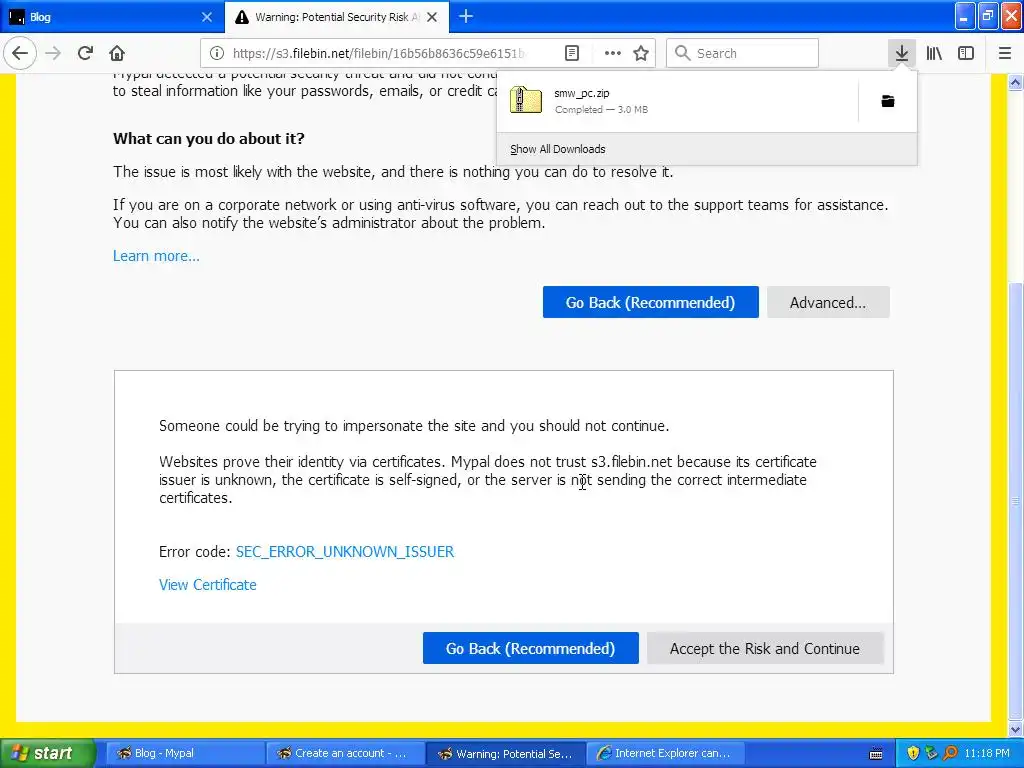The height and width of the screenshot is (768, 1024).
Task: Toggle reader view icon
Action: coord(571,54)
